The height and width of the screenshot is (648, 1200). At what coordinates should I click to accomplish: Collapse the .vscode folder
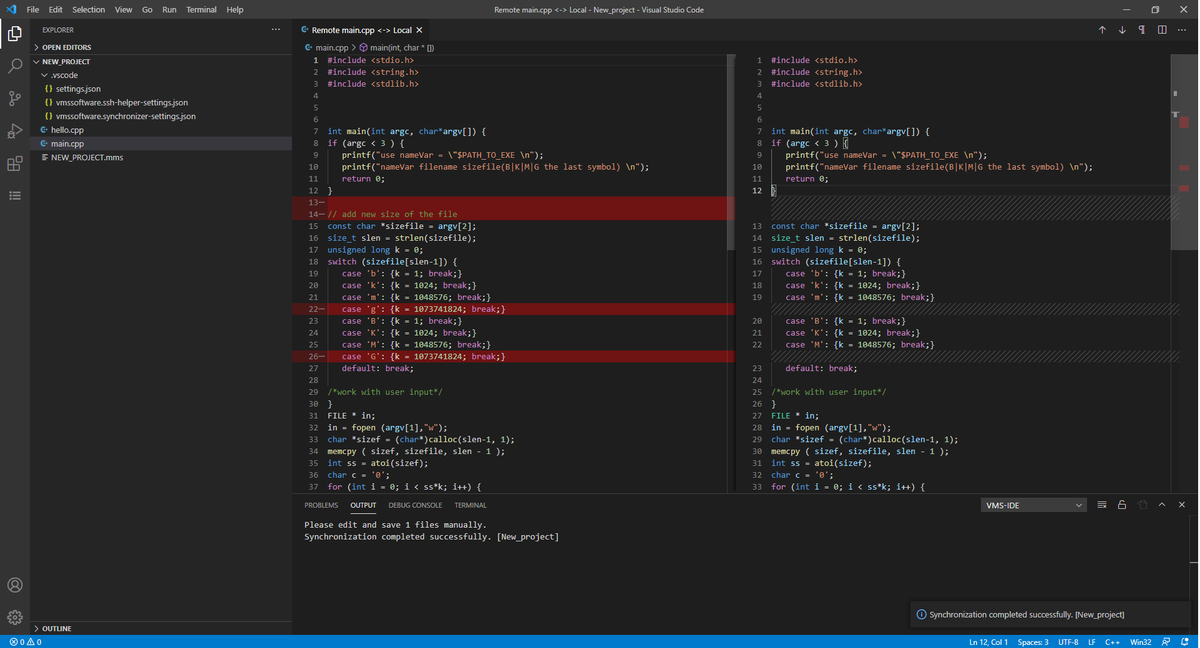64,75
